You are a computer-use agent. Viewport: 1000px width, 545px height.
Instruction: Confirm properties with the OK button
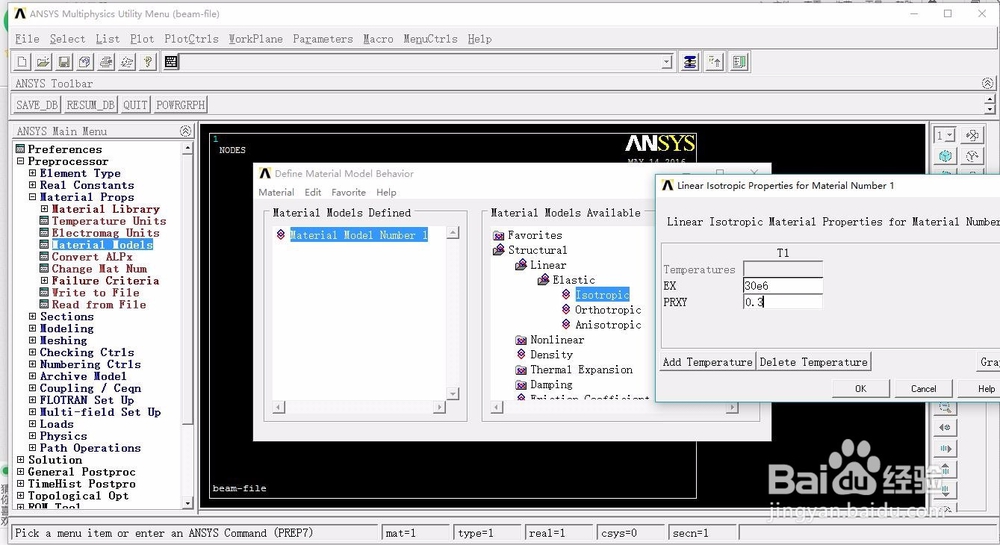coord(861,389)
